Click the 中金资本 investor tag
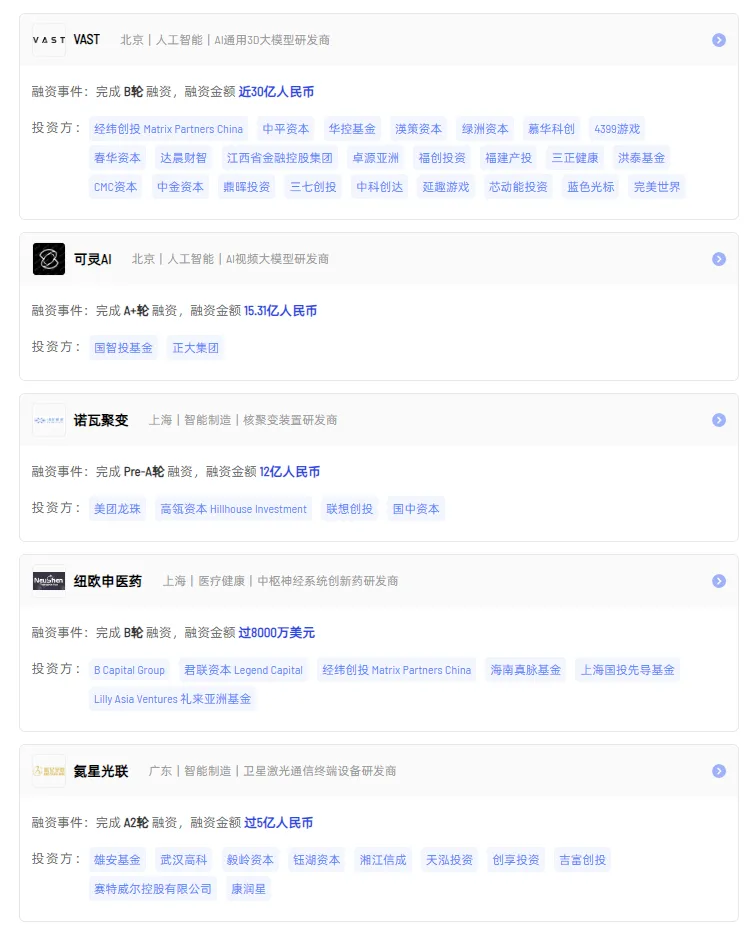 [181, 187]
